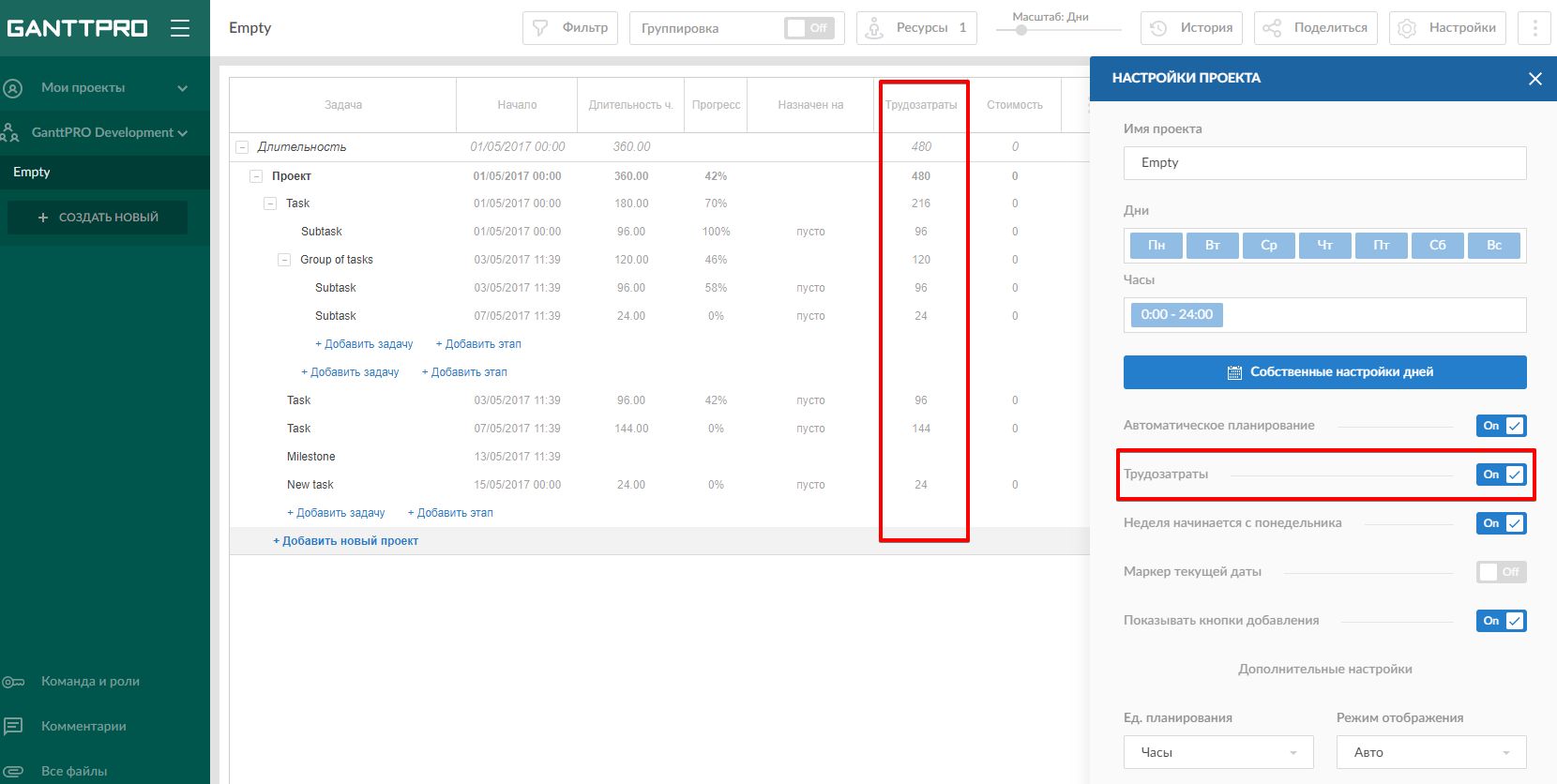Image resolution: width=1557 pixels, height=784 pixels.
Task: Toggle the Сб working day
Action: point(1438,246)
